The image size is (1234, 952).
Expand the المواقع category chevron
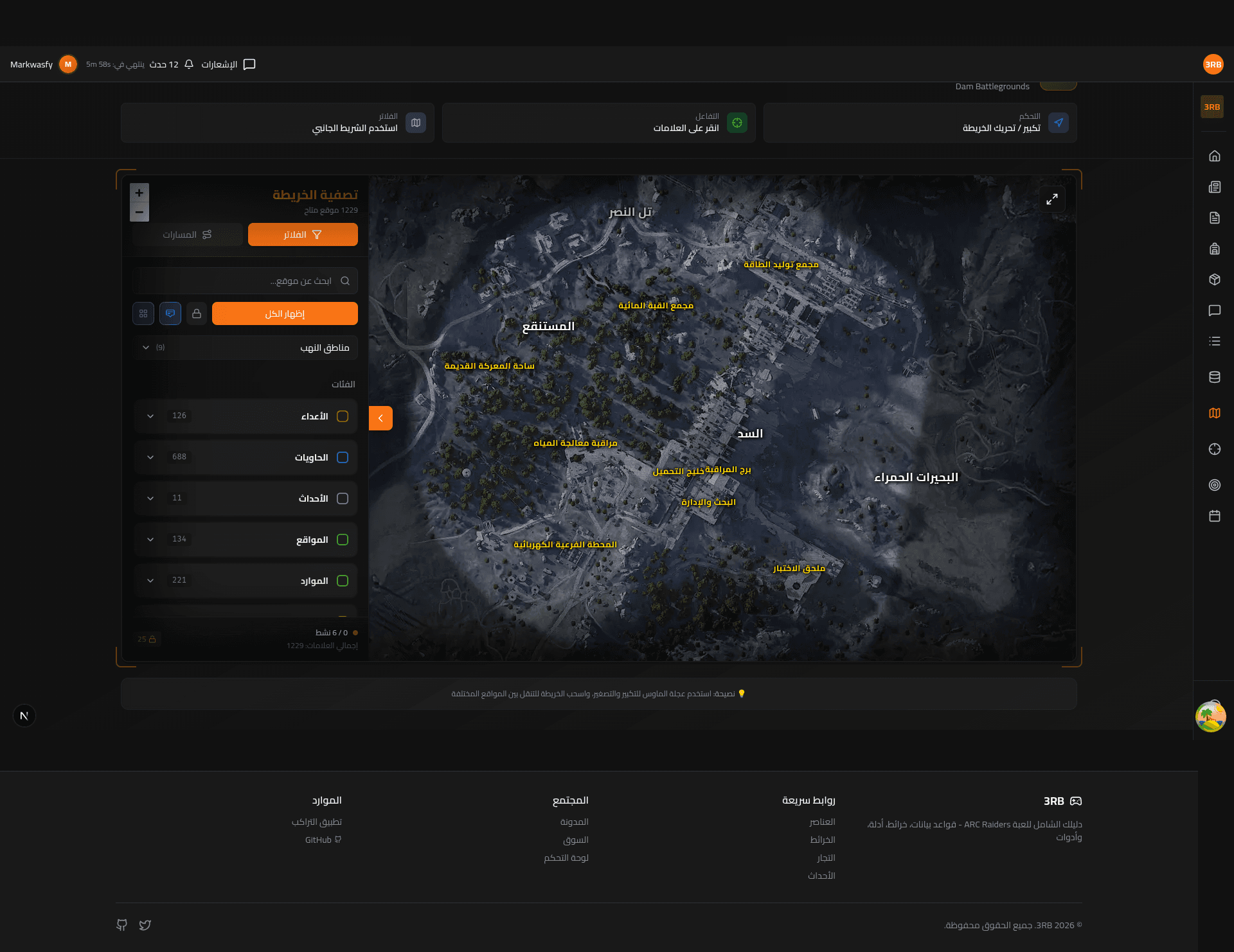[150, 540]
